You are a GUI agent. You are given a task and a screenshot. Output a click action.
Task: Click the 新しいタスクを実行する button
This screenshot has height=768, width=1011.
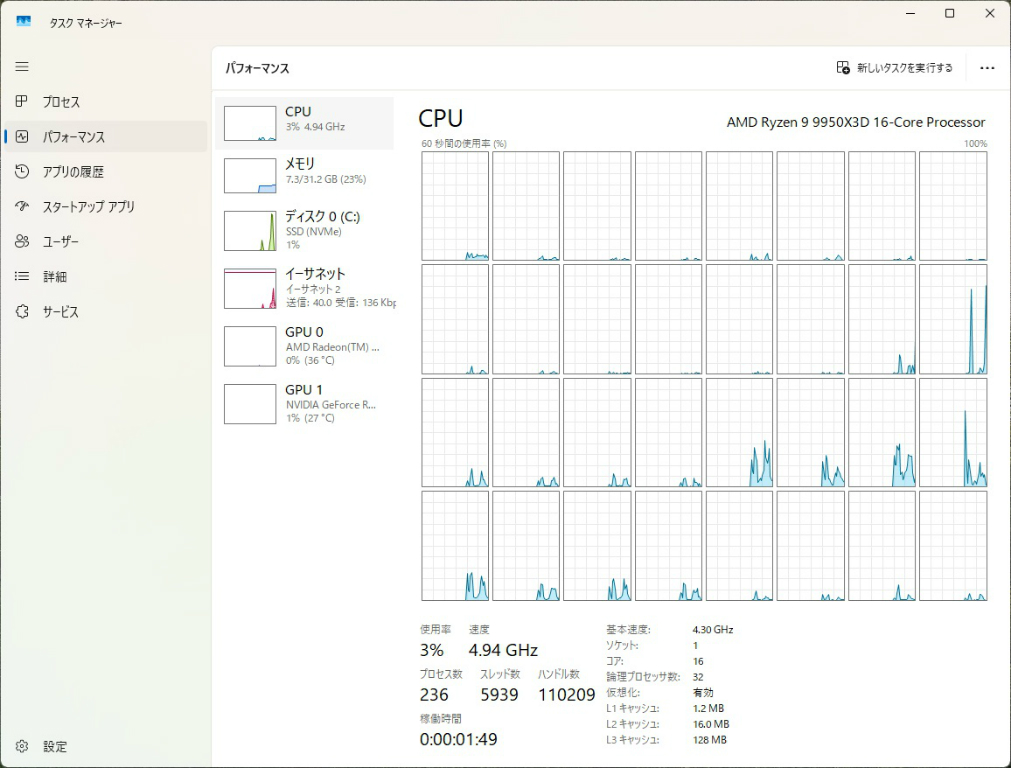pos(895,68)
